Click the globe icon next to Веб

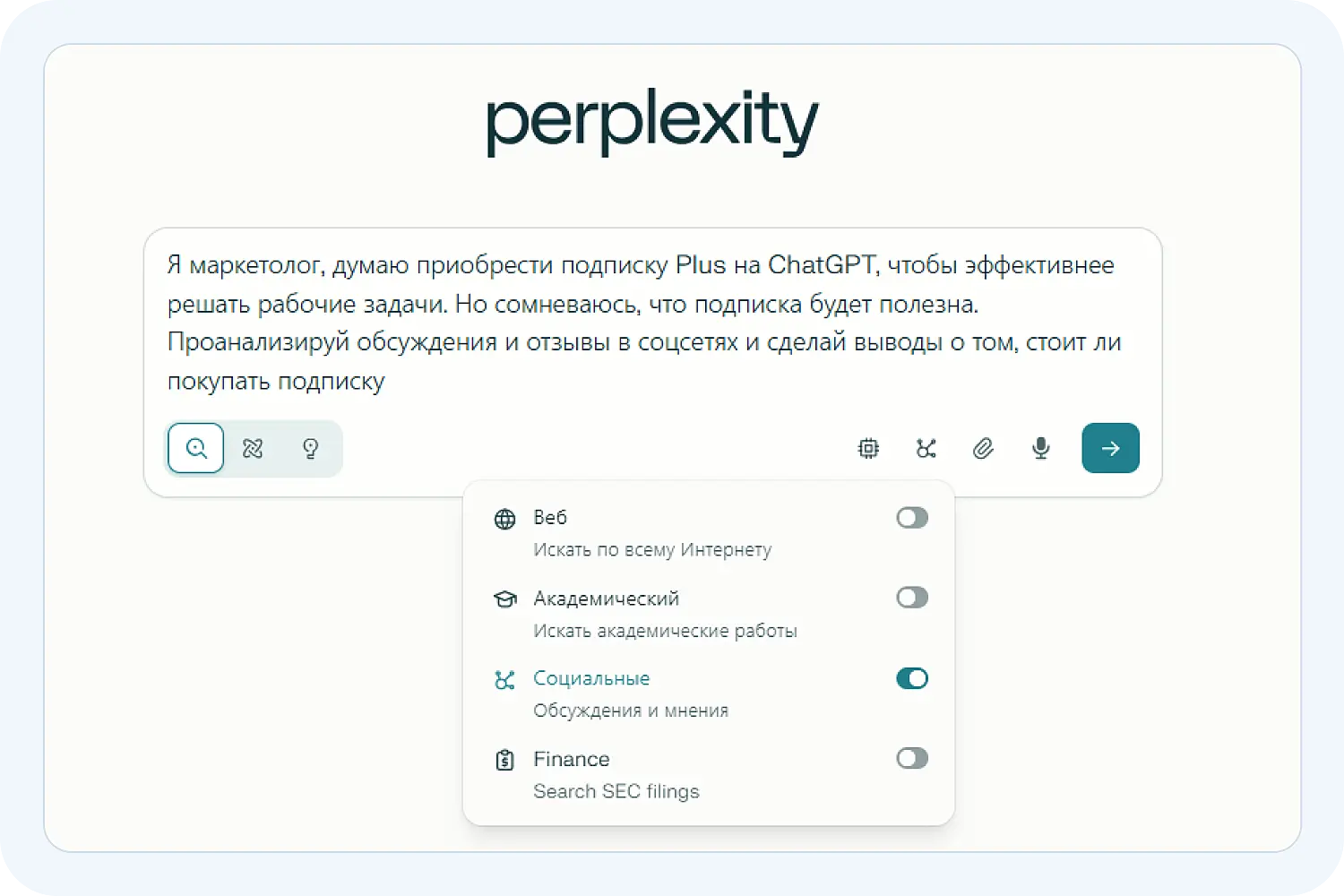(506, 518)
